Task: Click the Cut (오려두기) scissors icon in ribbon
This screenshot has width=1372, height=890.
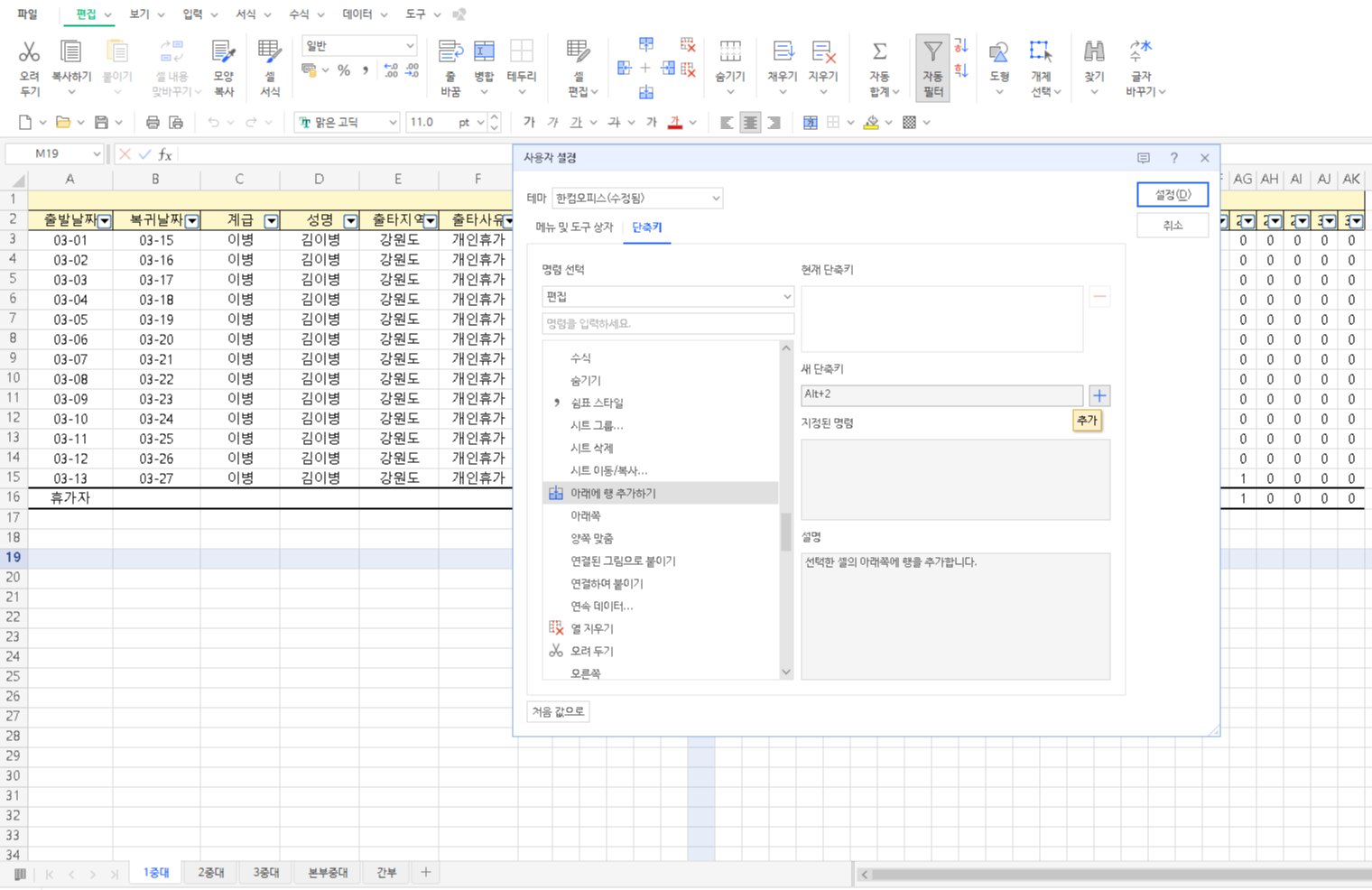Action: tap(30, 52)
